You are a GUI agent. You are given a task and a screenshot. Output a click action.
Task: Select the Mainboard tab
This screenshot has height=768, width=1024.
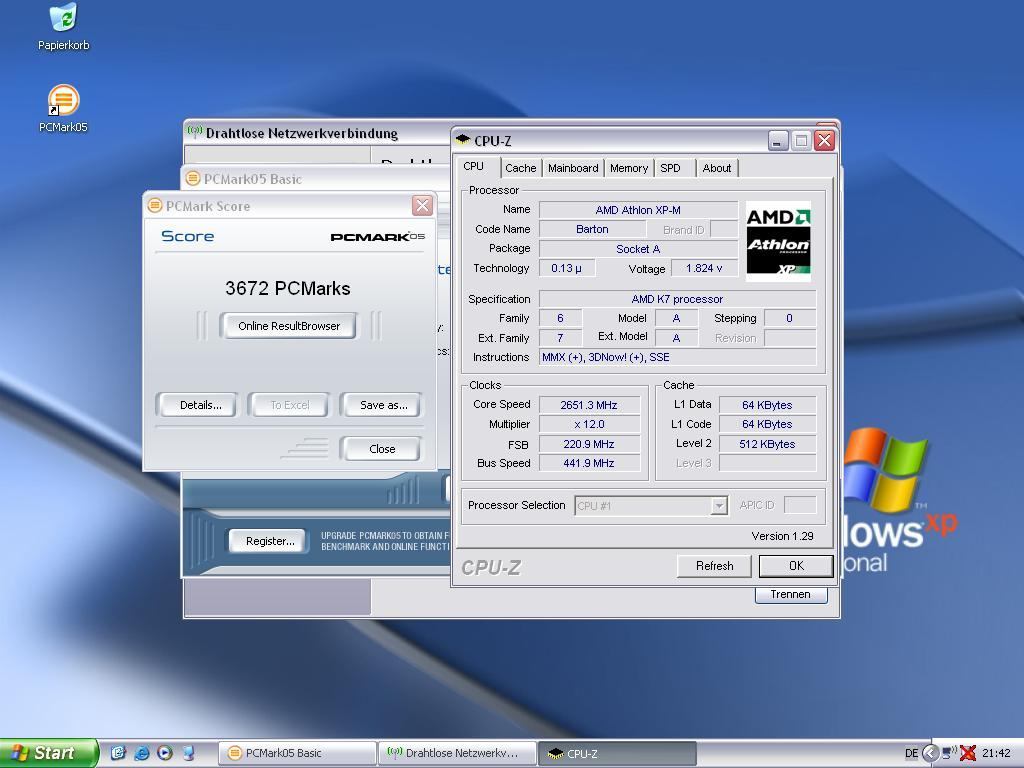[x=573, y=168]
